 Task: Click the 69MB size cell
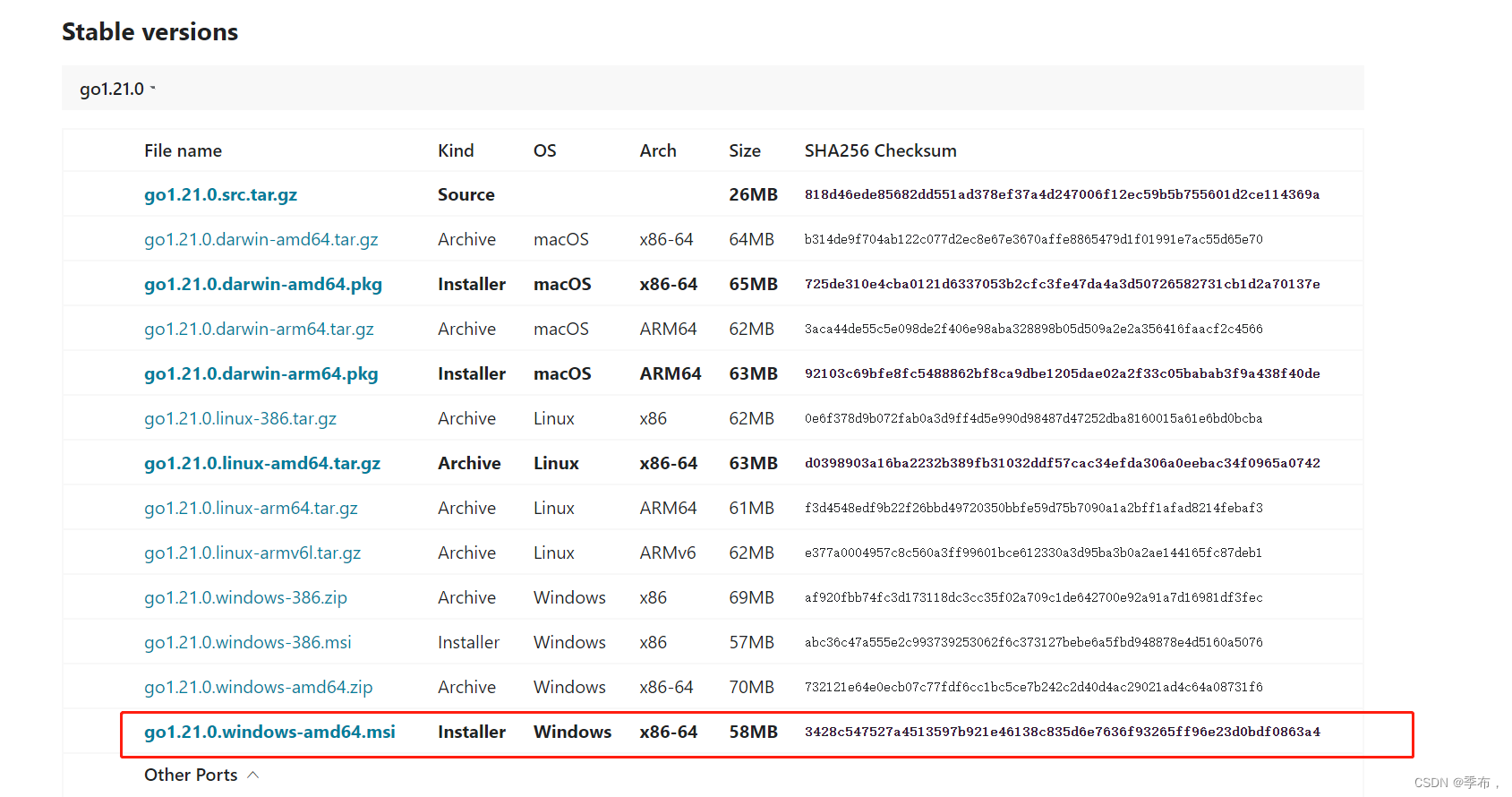point(751,597)
